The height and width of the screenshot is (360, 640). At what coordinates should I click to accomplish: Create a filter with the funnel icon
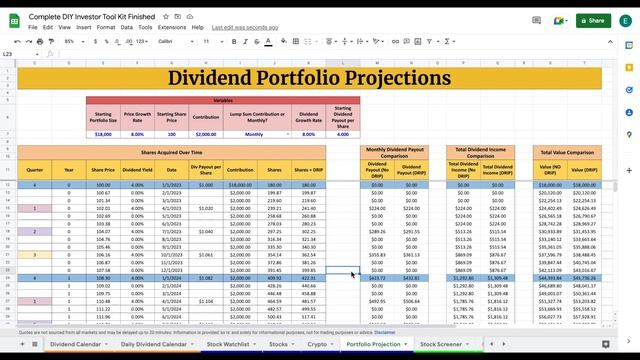pyautogui.click(x=429, y=42)
